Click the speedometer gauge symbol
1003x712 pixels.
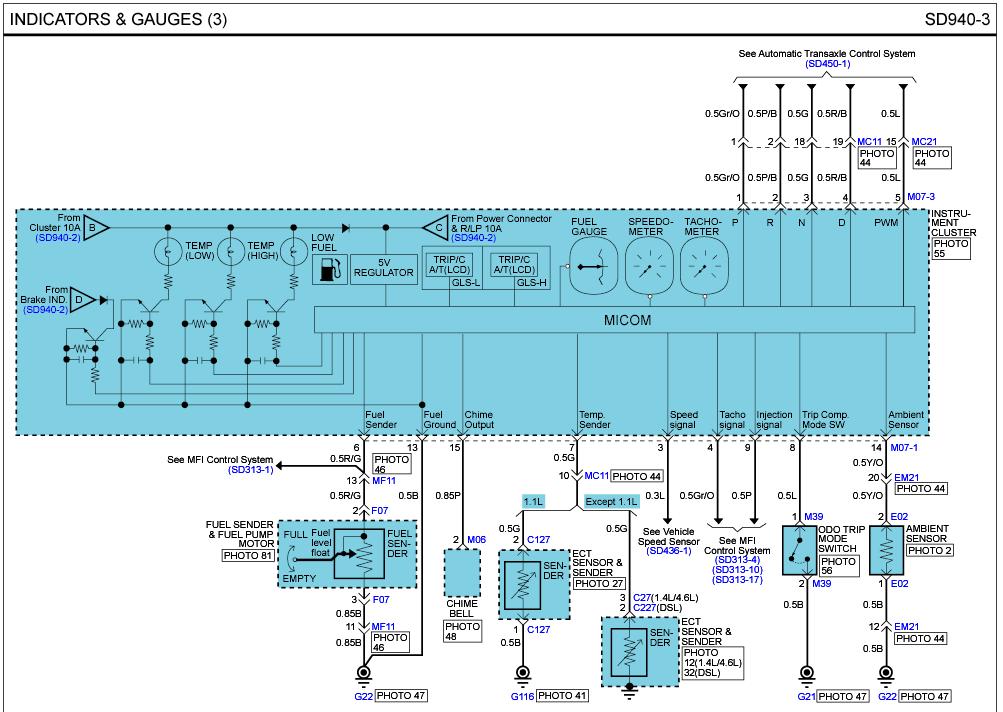click(x=649, y=267)
